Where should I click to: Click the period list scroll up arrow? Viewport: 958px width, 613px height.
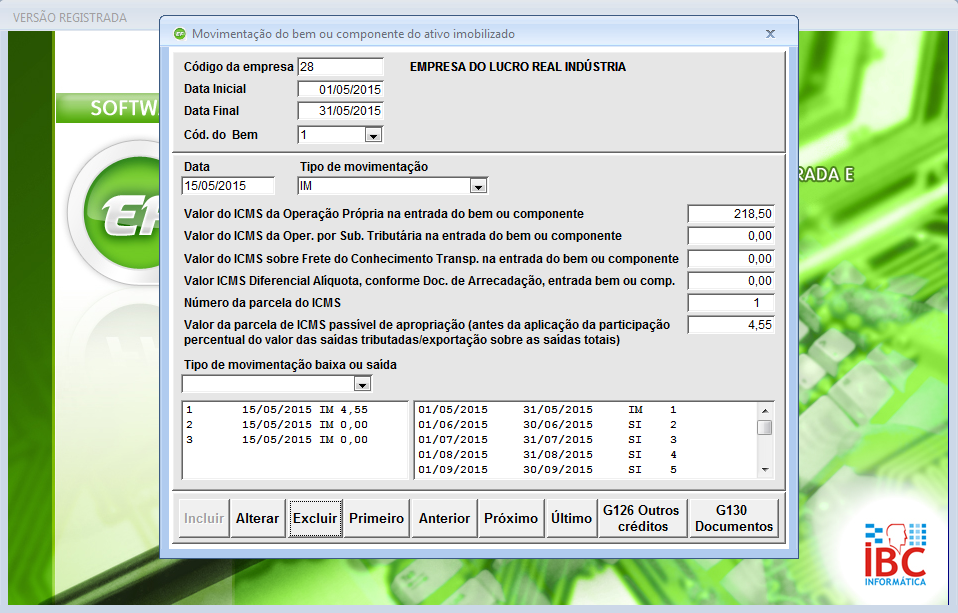[764, 411]
